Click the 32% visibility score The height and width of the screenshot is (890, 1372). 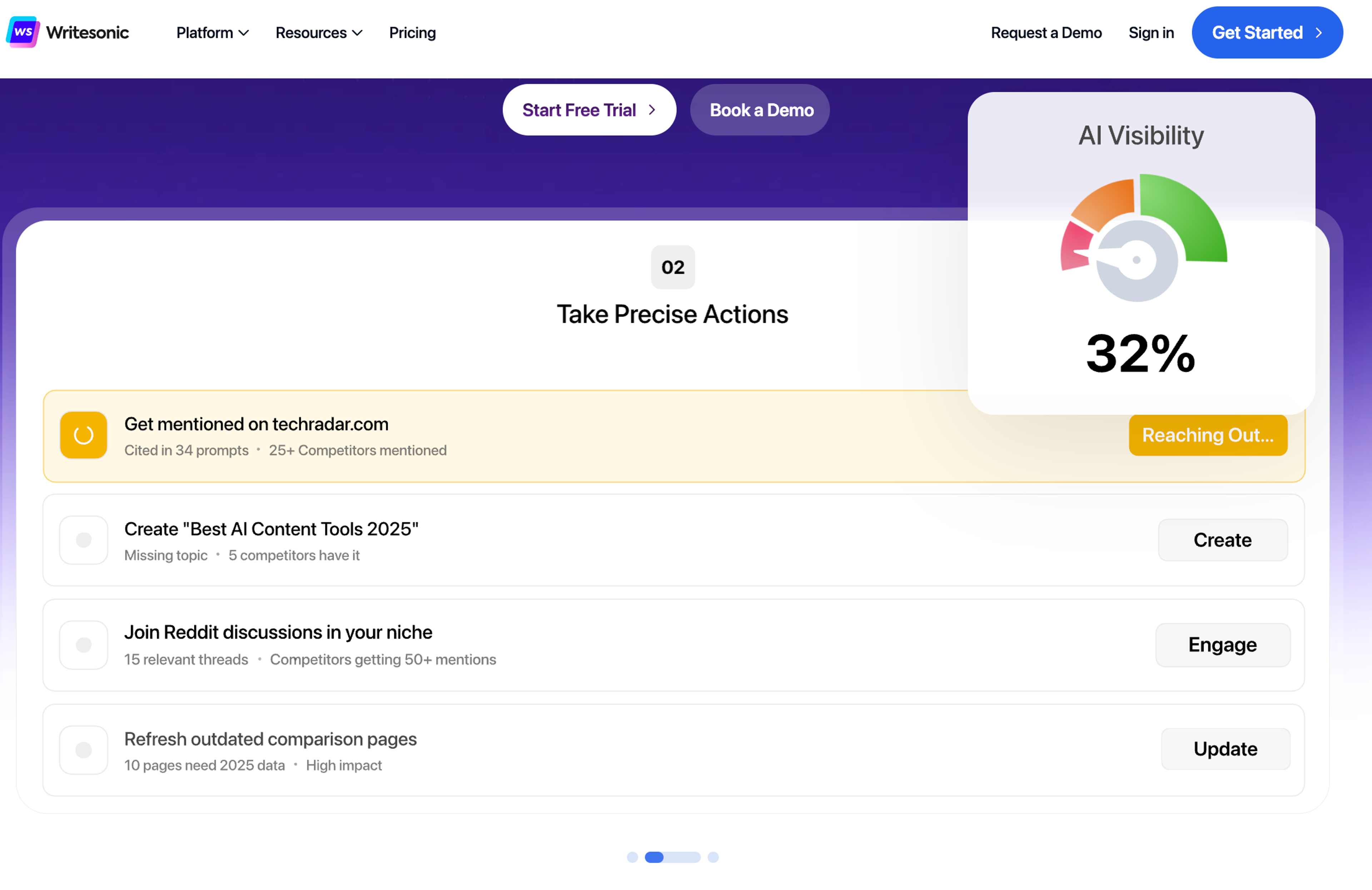pyautogui.click(x=1140, y=354)
